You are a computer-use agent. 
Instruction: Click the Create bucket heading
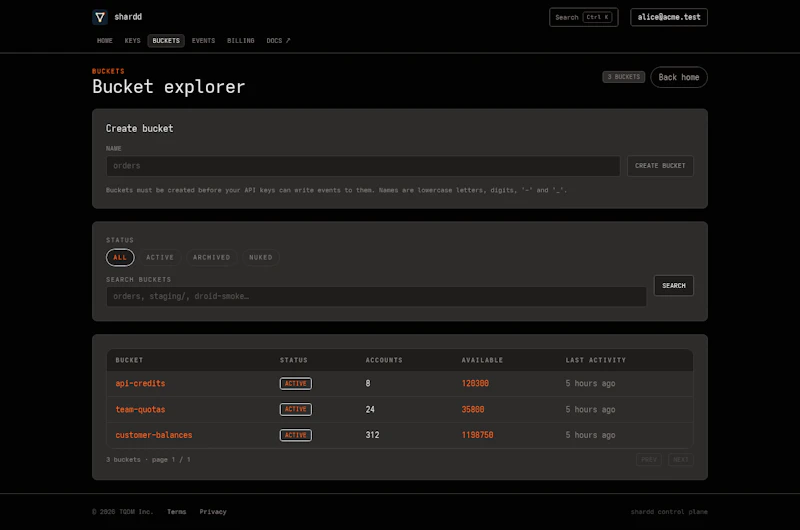(x=139, y=129)
